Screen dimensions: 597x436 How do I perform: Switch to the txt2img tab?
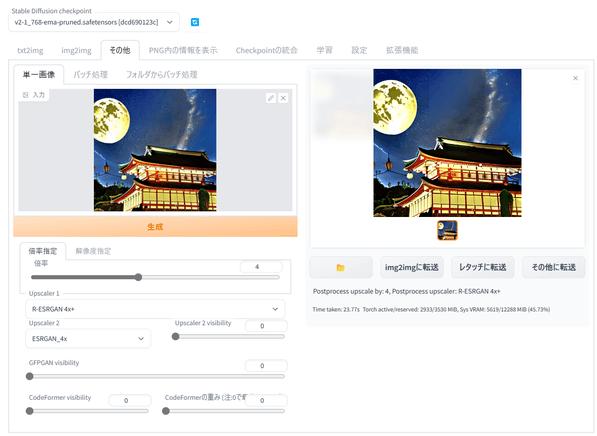click(30, 50)
